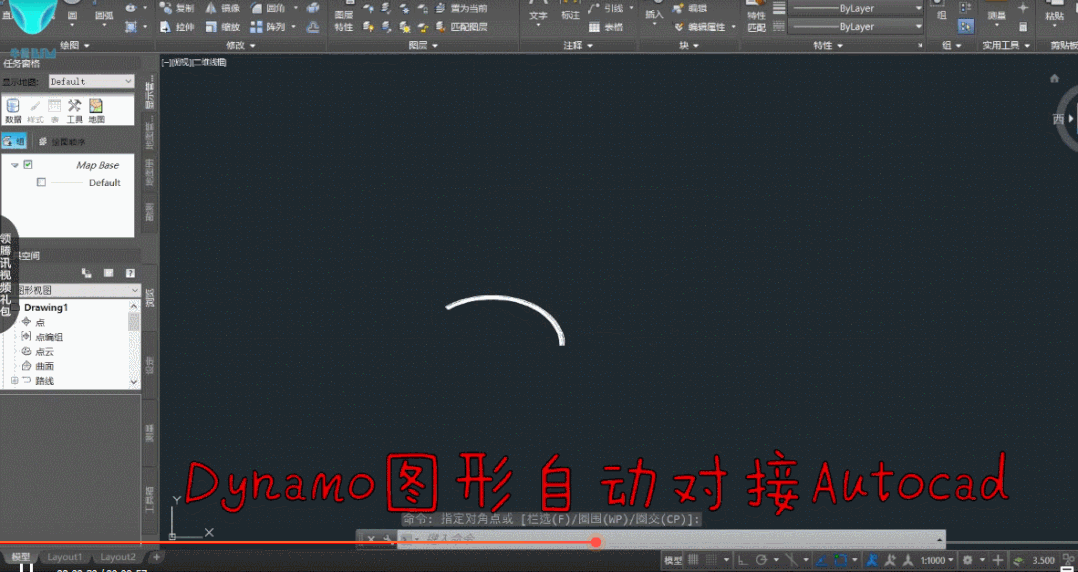The image size is (1078, 572).
Task: Open the upper ByLayer lineweight dropdown
Action: click(855, 8)
